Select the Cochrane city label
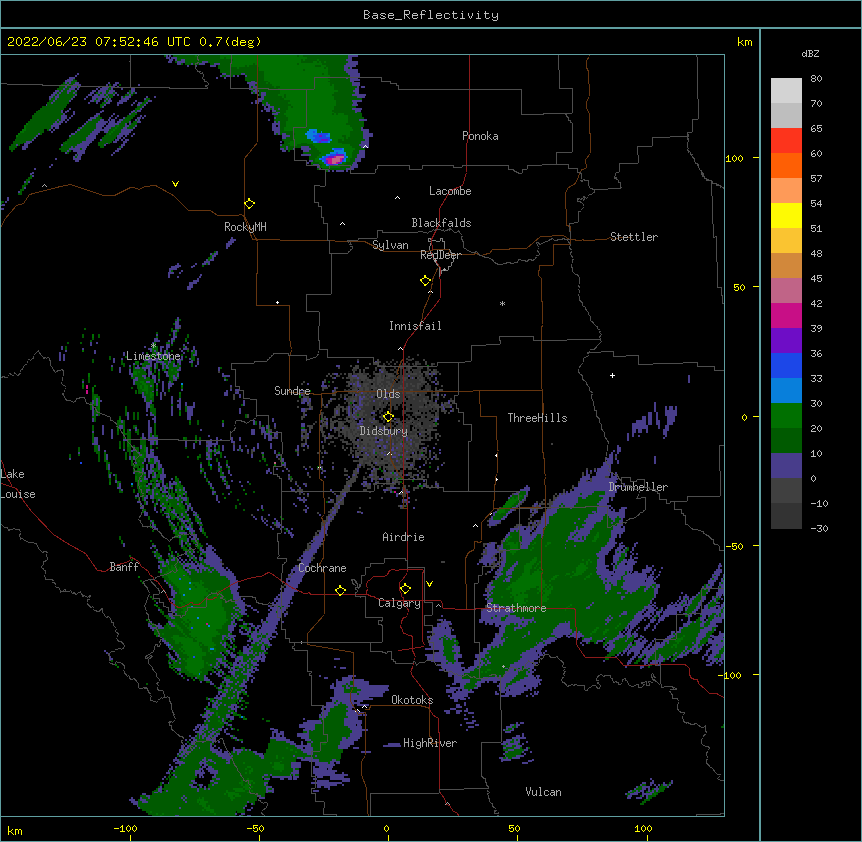 point(322,568)
